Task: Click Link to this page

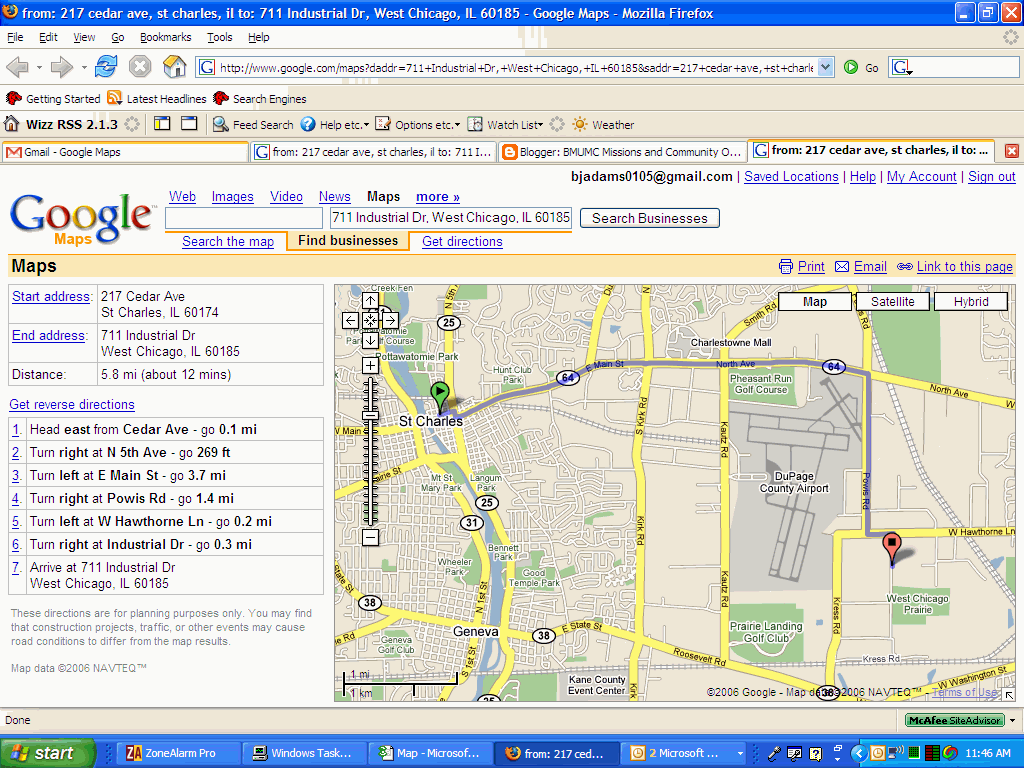Action: pos(965,266)
